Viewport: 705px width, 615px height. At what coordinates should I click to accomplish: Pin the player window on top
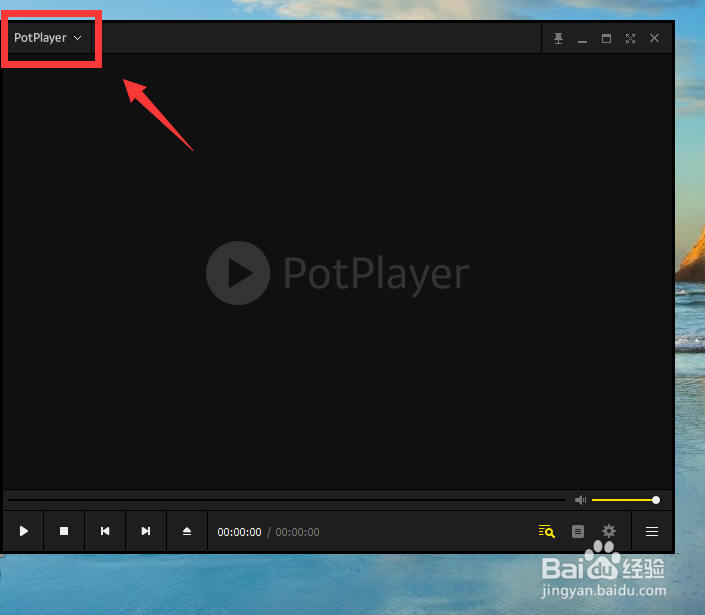tap(558, 38)
